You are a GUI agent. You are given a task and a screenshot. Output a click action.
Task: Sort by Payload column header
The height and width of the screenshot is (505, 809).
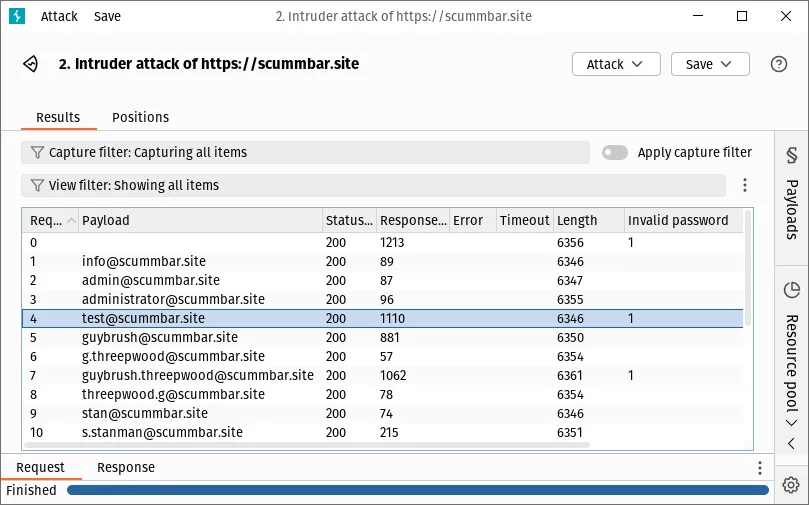[200, 221]
